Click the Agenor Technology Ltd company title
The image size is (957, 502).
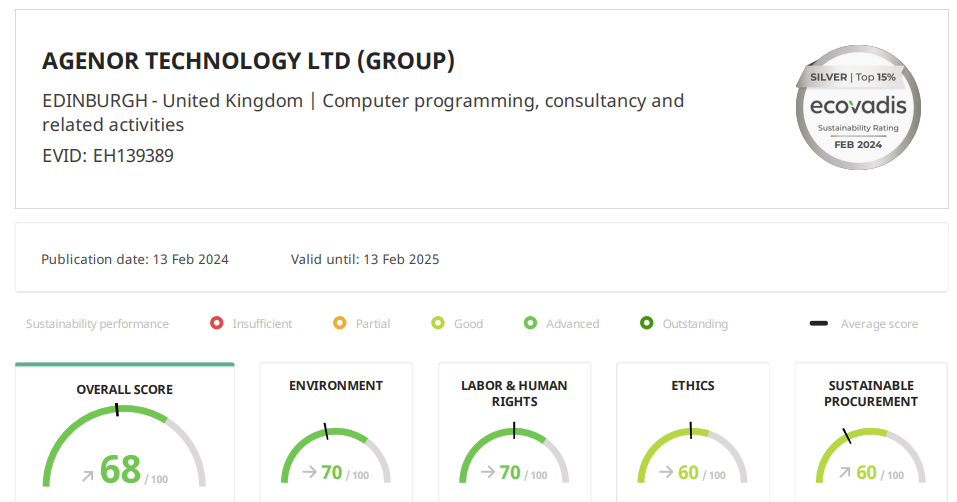pos(248,62)
